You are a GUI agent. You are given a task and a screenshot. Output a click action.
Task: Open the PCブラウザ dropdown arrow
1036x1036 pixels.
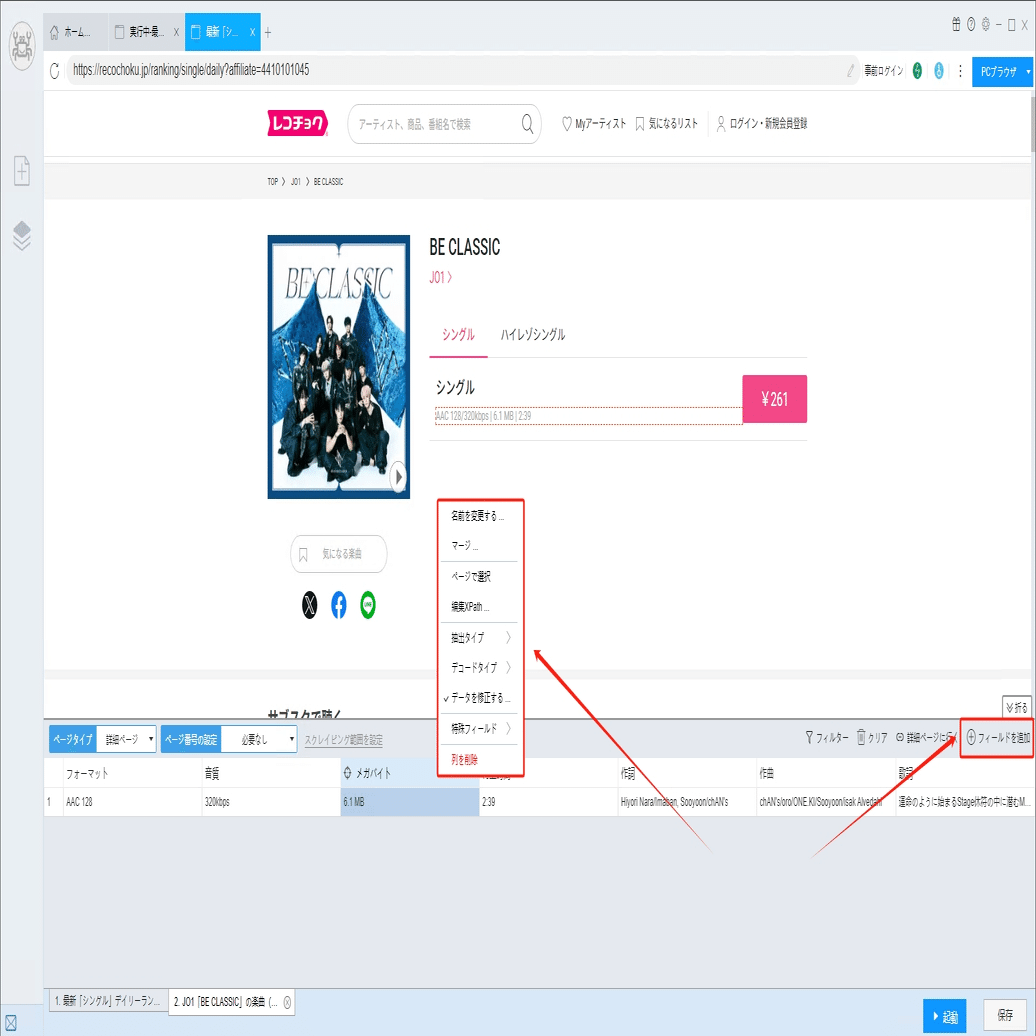click(1028, 71)
